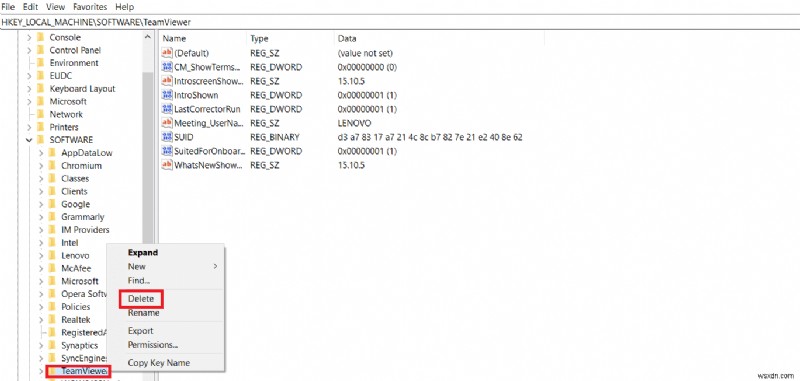Open the File menu
The width and height of the screenshot is (800, 381).
pos(8,7)
